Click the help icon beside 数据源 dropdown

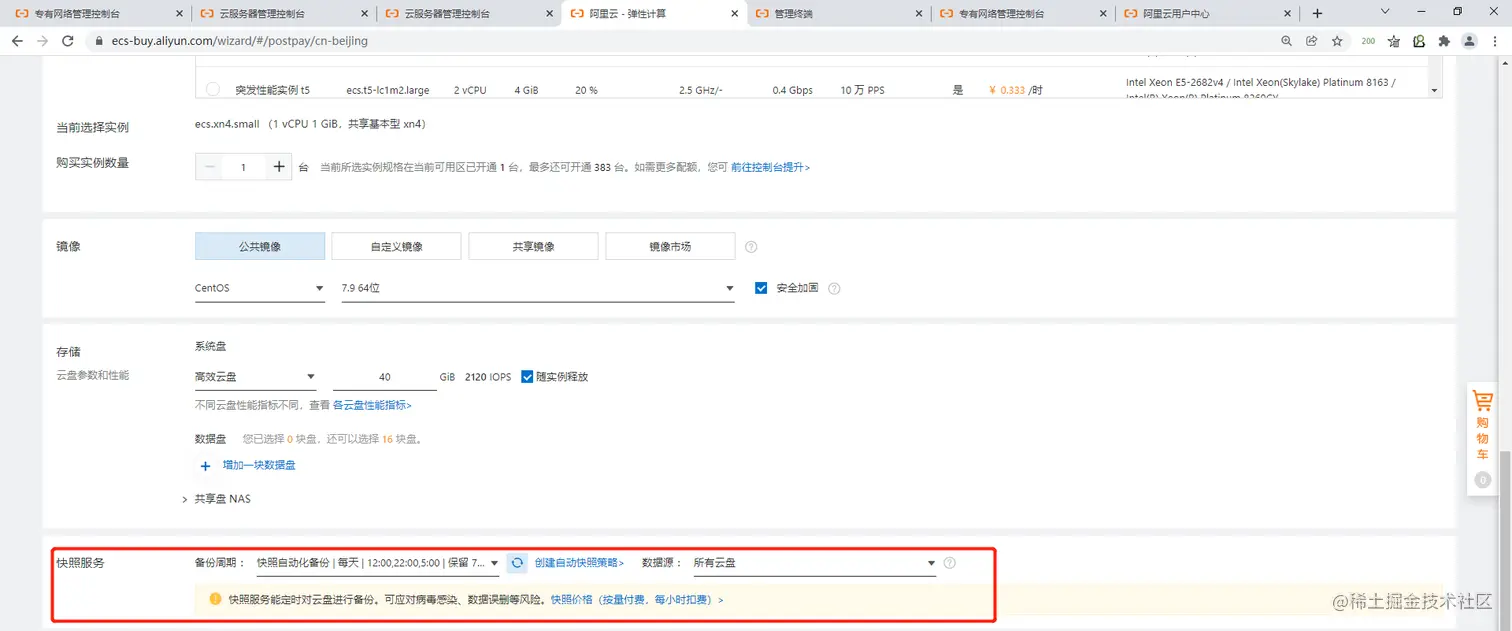pos(950,563)
